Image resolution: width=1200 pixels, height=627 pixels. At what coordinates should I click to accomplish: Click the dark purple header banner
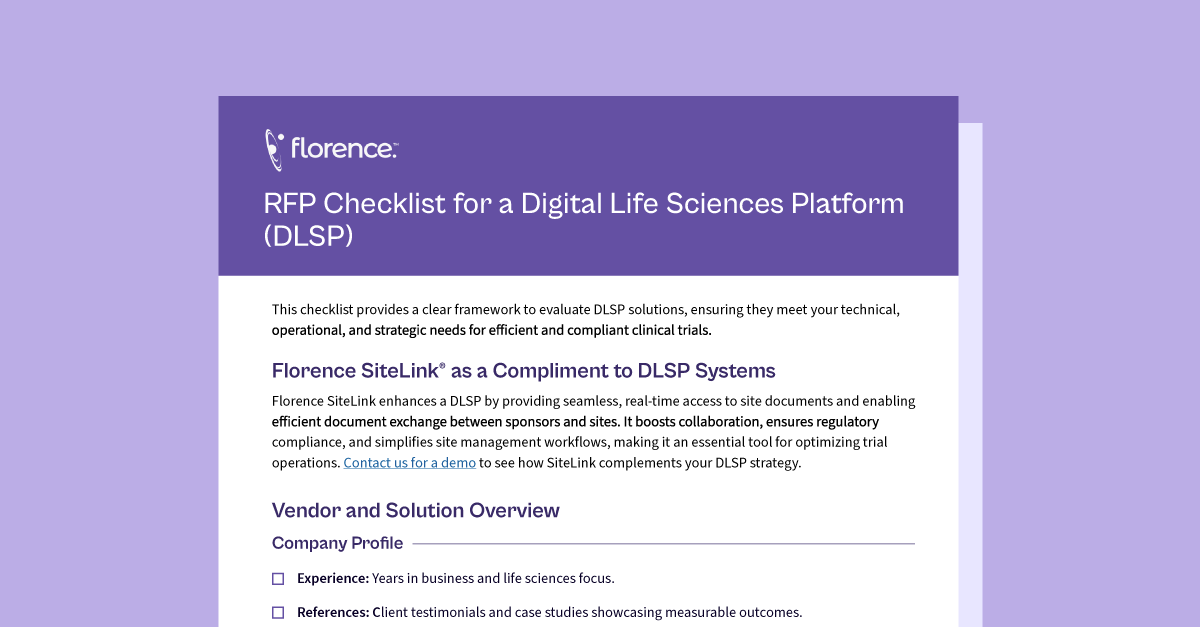click(x=588, y=186)
